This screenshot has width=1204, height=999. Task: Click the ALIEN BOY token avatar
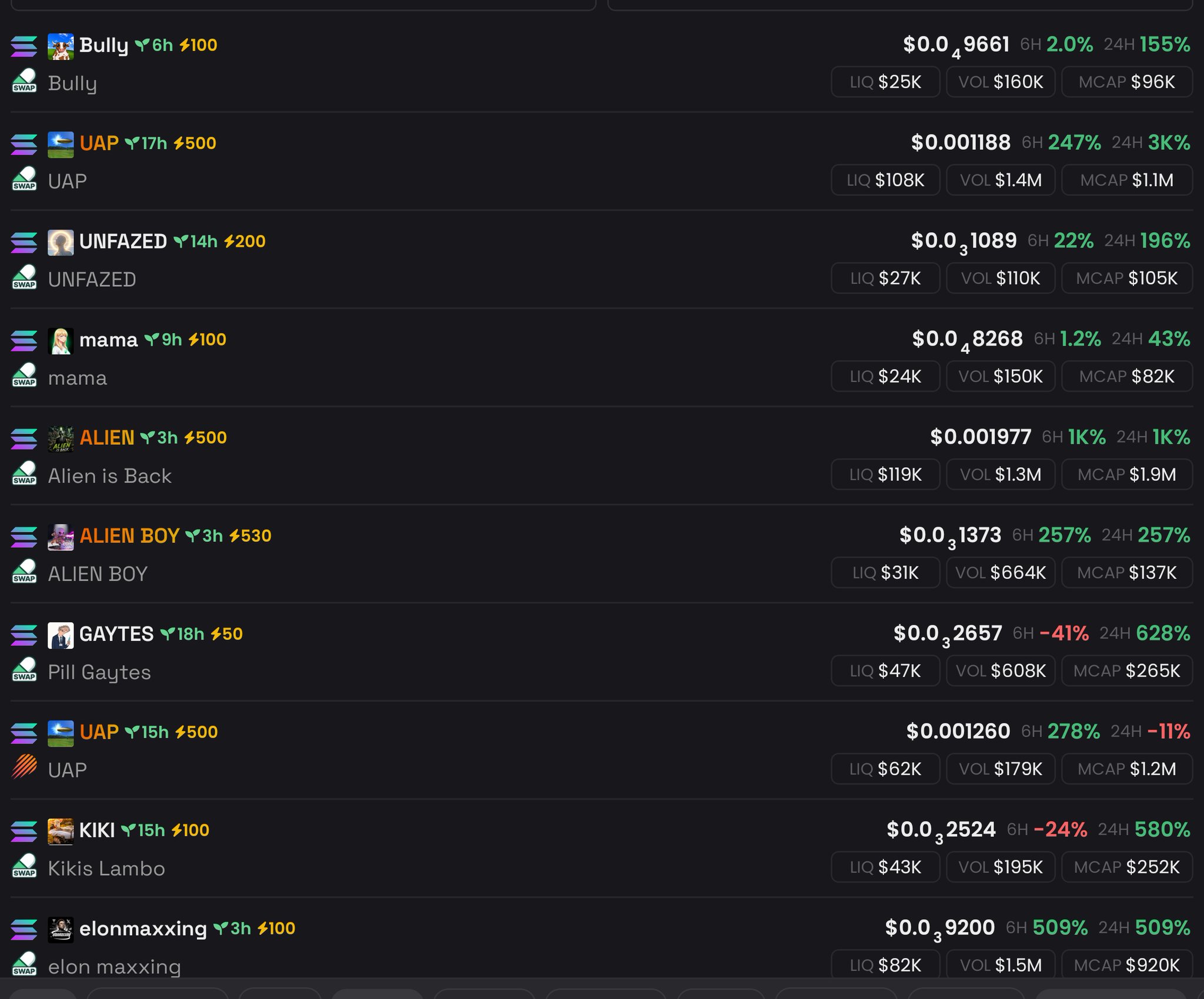pyautogui.click(x=61, y=537)
